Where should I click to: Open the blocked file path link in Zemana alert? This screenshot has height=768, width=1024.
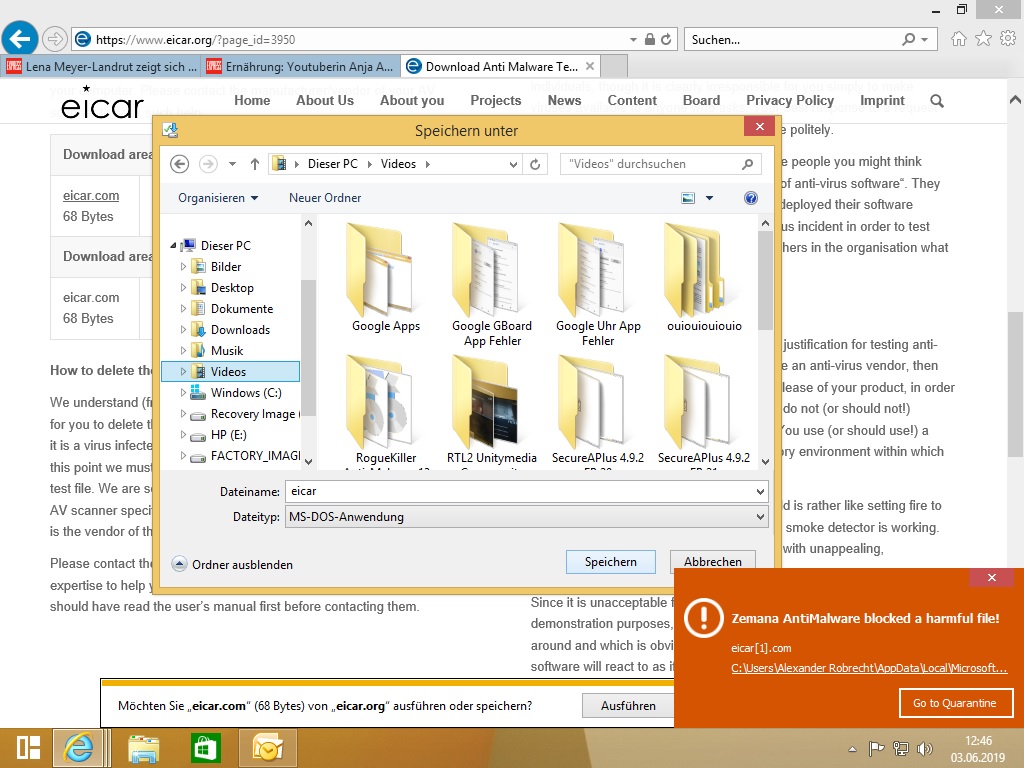(869, 668)
